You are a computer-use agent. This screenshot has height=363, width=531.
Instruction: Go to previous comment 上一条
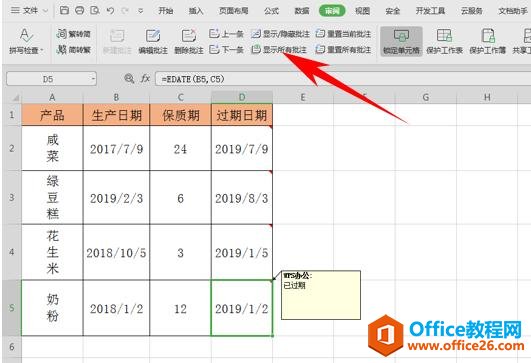226,34
